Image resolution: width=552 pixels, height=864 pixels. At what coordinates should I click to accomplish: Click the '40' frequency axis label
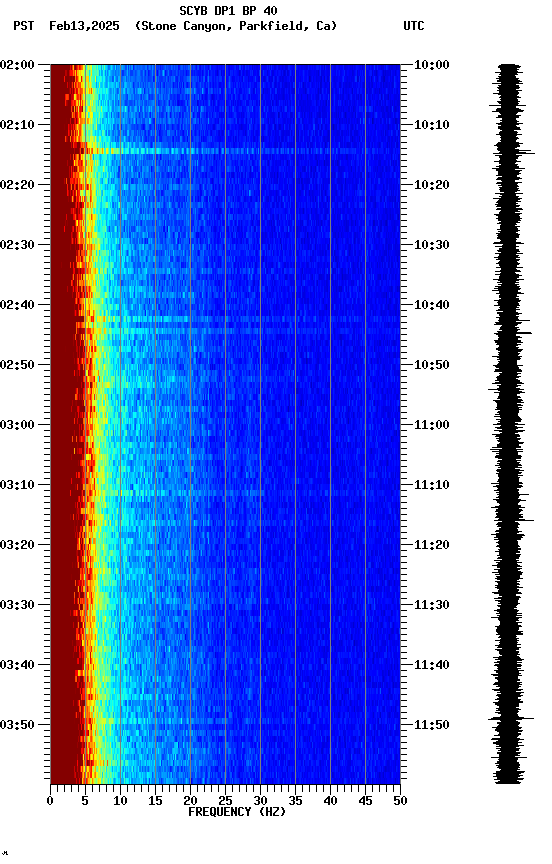330,801
